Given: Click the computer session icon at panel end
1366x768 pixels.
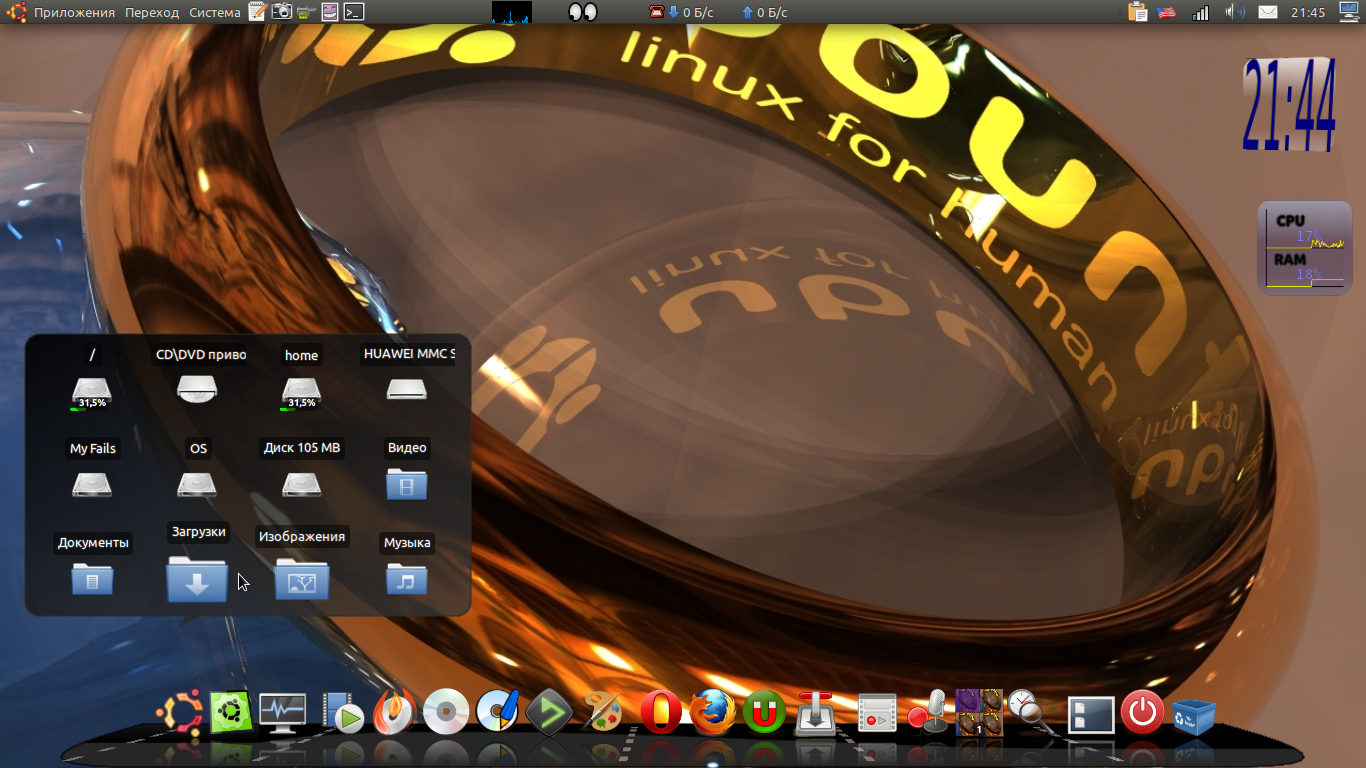Looking at the screenshot, I should coord(1349,12).
